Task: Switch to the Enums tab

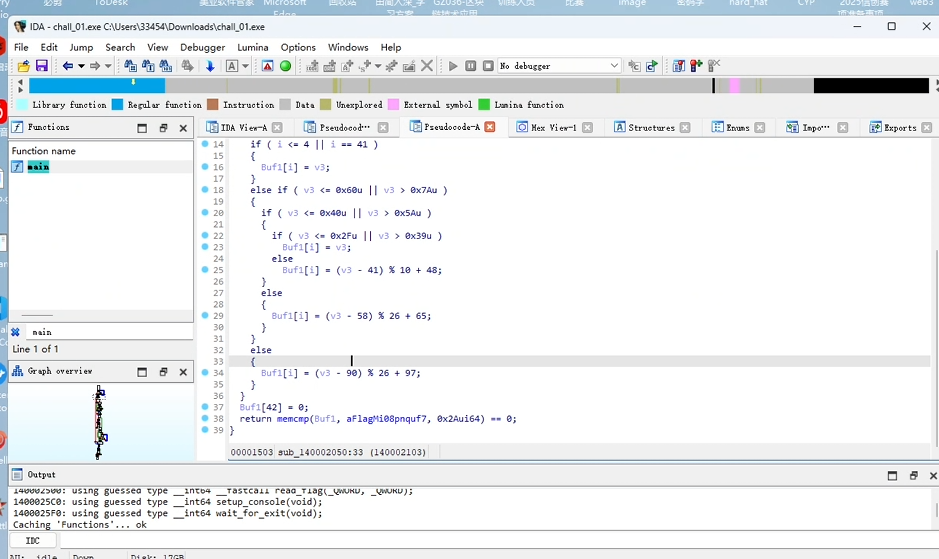Action: pyautogui.click(x=738, y=128)
